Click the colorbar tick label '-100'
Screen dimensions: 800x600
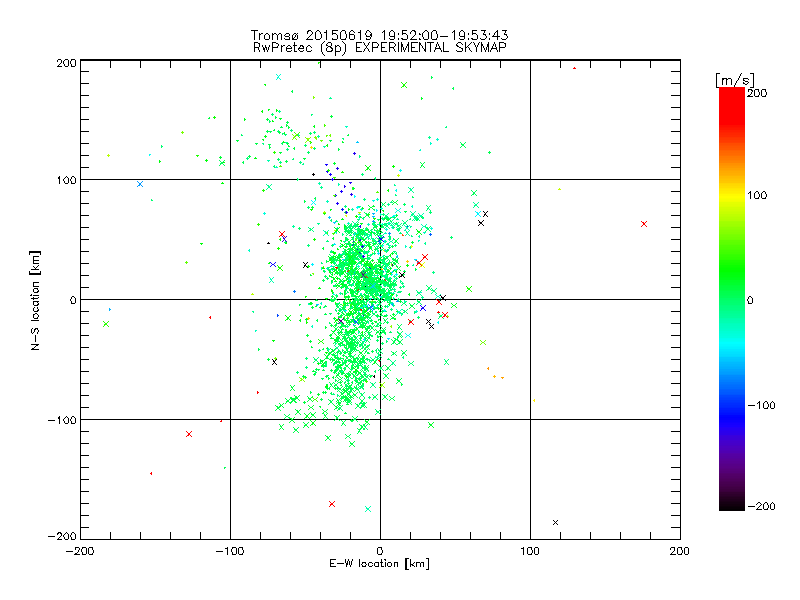[761, 406]
